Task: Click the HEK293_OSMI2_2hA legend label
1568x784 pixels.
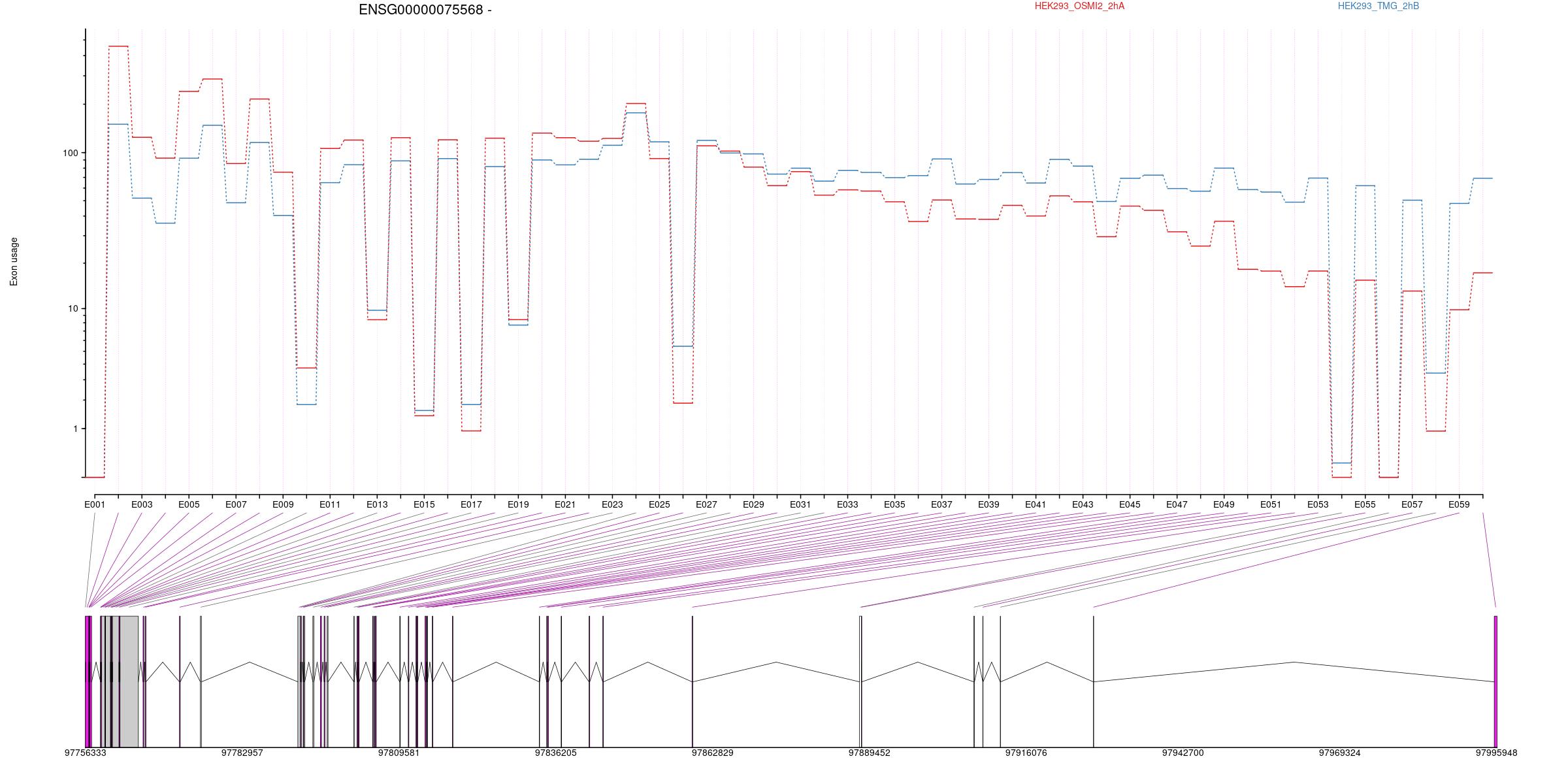Action: (x=1079, y=6)
